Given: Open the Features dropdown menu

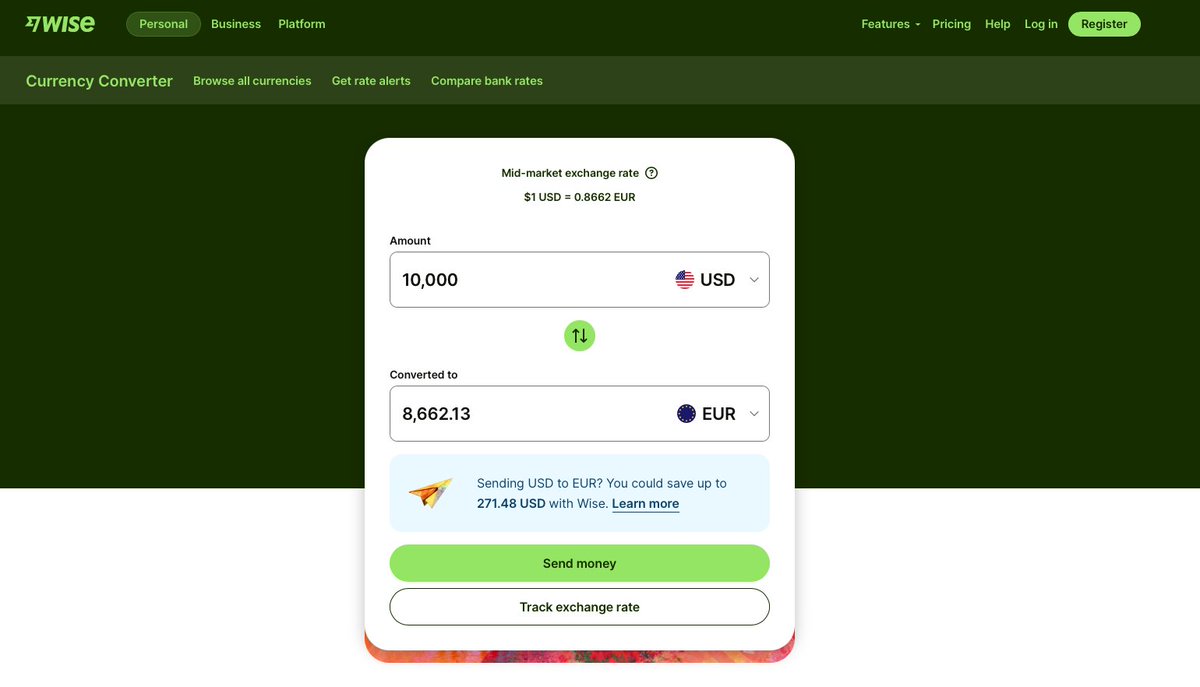Looking at the screenshot, I should pos(890,24).
